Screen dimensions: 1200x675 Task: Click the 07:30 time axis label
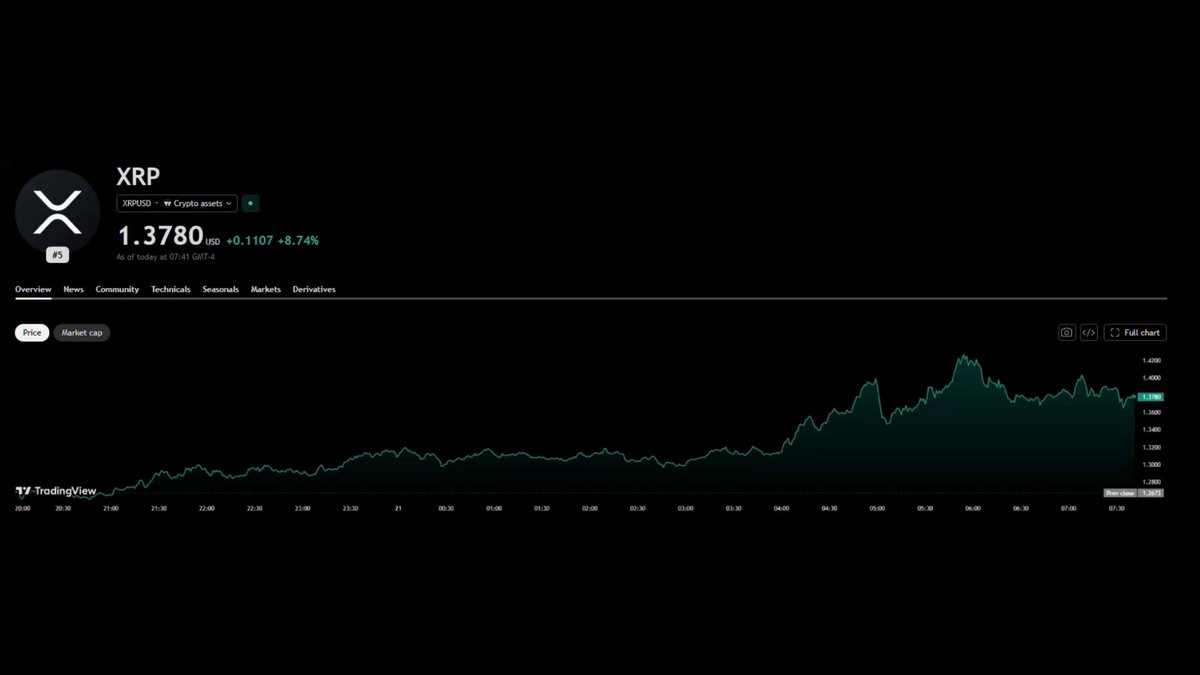(x=1116, y=508)
